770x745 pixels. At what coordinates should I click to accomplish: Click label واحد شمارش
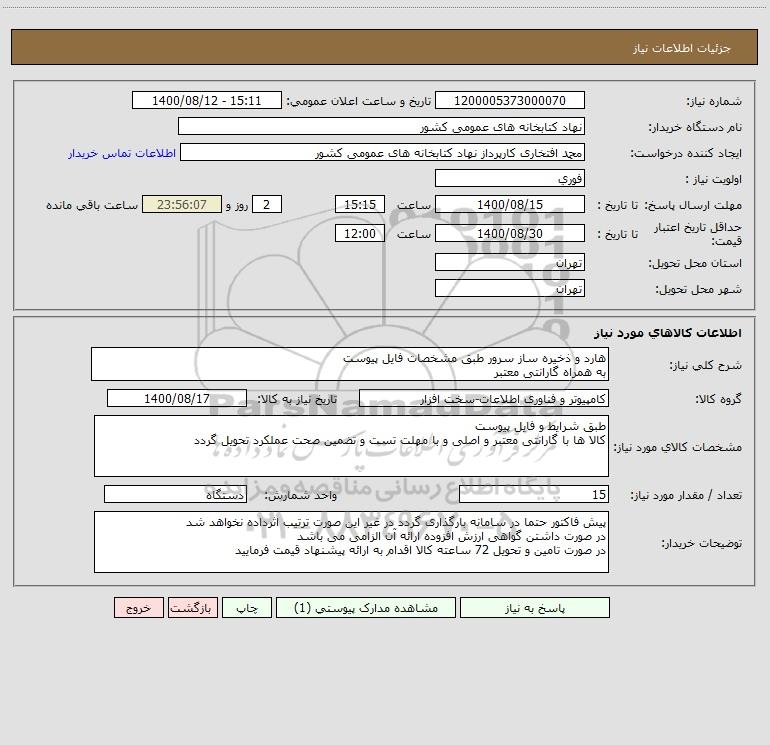301,496
